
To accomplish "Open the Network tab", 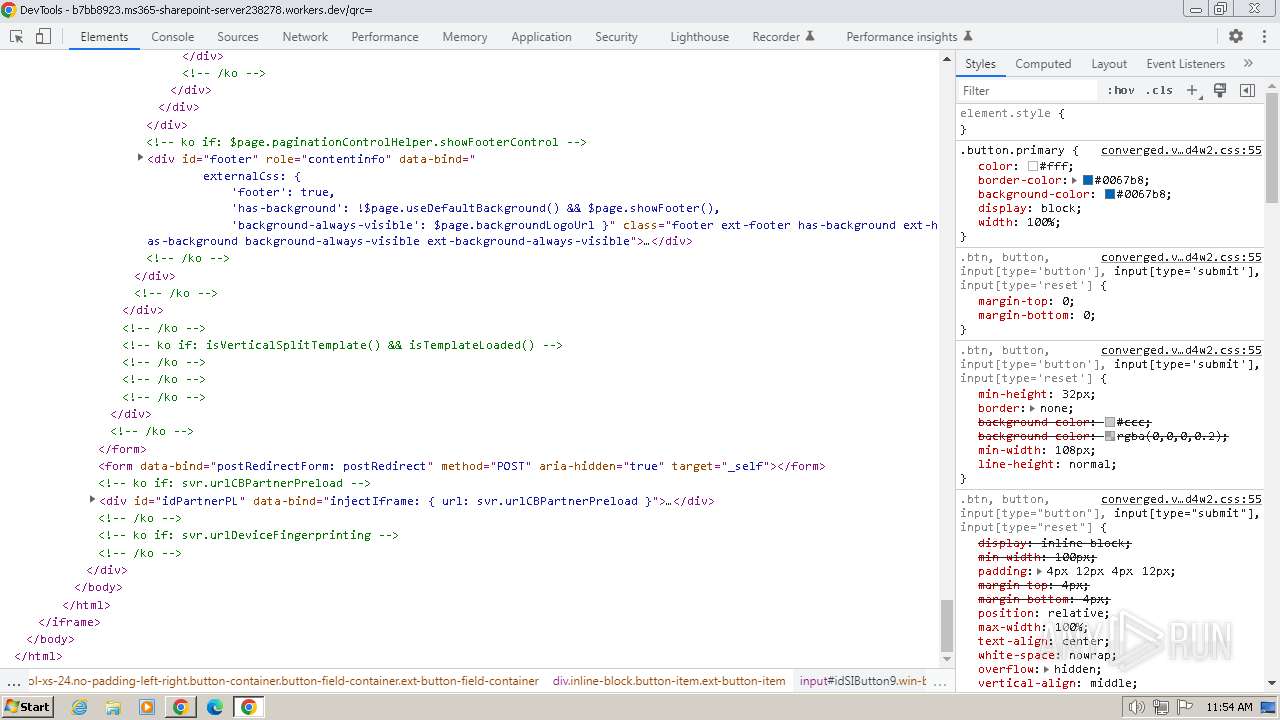I will tap(305, 36).
